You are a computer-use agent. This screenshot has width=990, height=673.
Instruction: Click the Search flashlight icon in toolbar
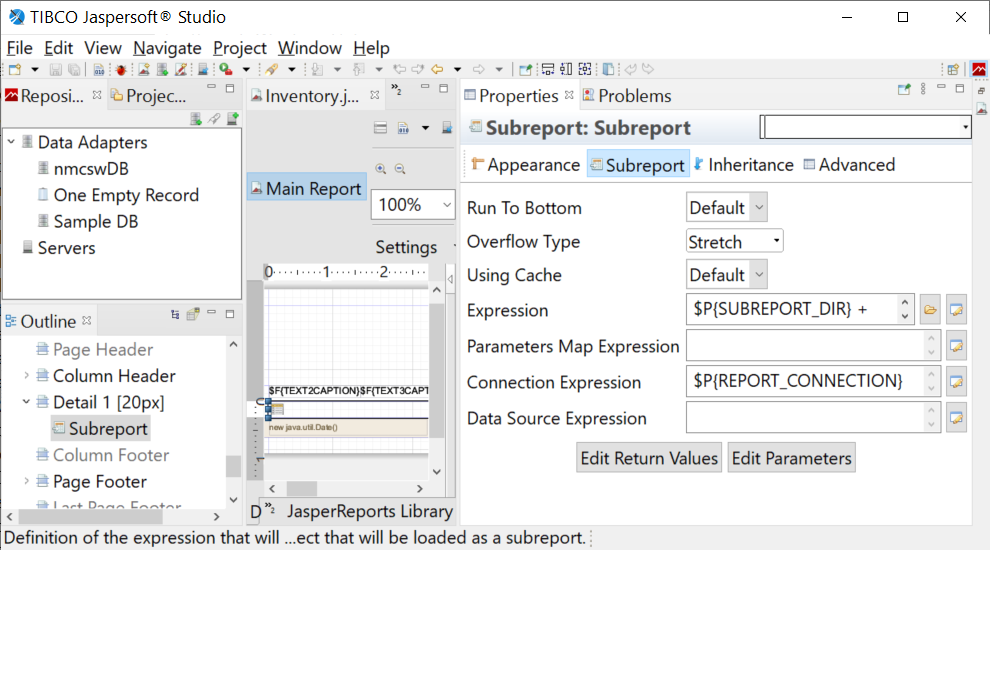click(x=272, y=69)
